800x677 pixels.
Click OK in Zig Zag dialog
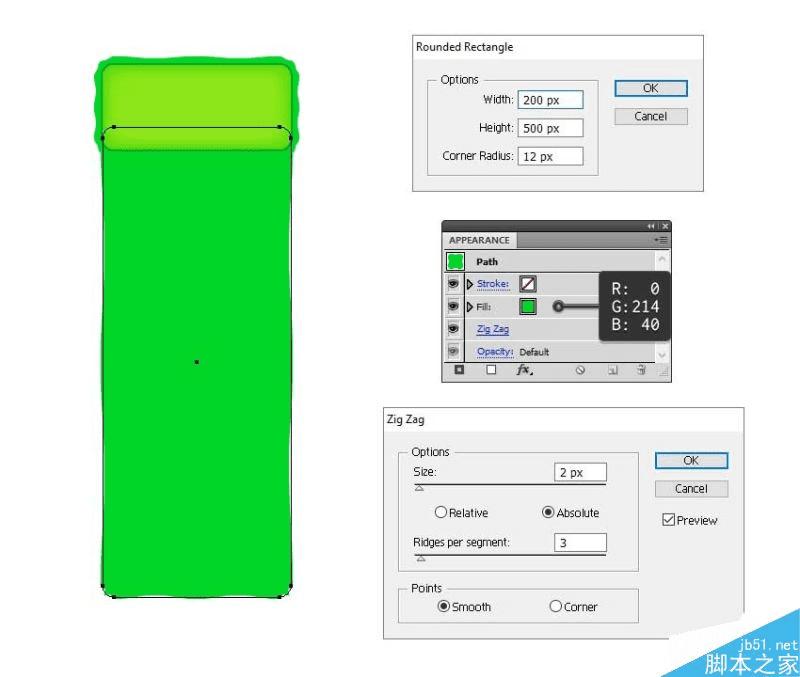[691, 461]
